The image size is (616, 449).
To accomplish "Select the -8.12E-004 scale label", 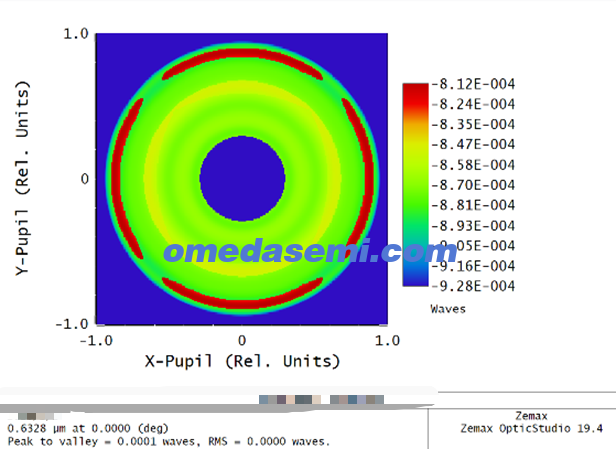I will (473, 84).
